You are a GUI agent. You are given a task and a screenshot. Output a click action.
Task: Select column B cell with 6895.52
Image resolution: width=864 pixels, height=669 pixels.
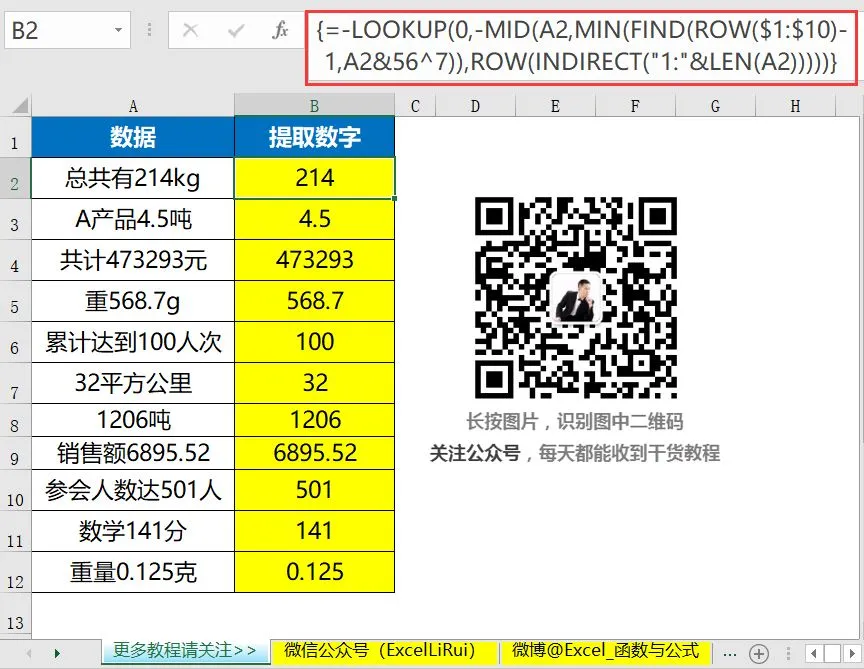click(315, 454)
